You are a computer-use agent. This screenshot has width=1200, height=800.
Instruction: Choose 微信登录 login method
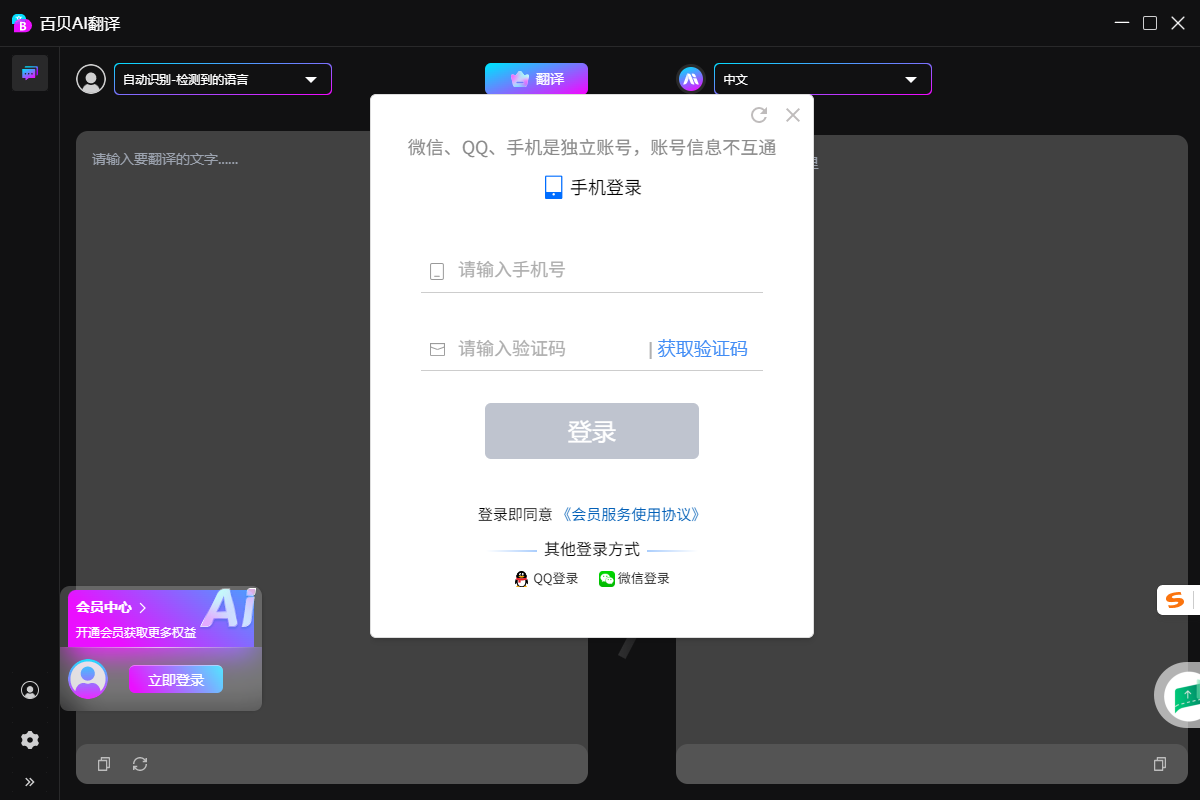click(x=635, y=579)
